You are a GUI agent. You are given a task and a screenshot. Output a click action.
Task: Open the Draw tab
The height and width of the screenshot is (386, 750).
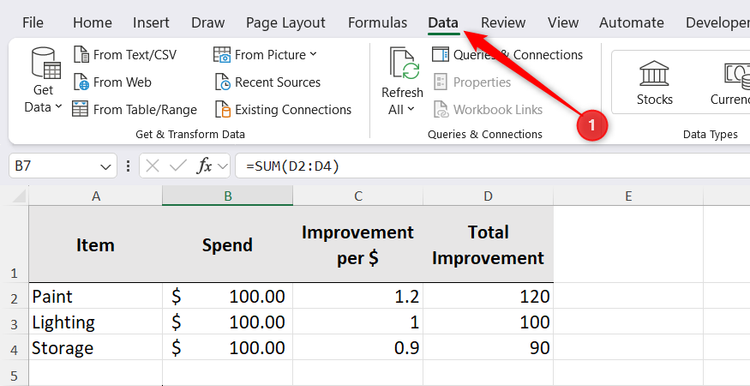point(208,22)
